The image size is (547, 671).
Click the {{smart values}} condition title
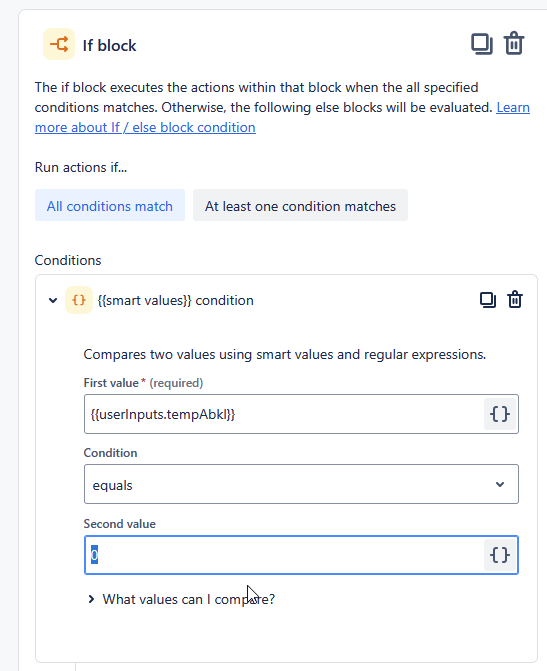point(175,300)
